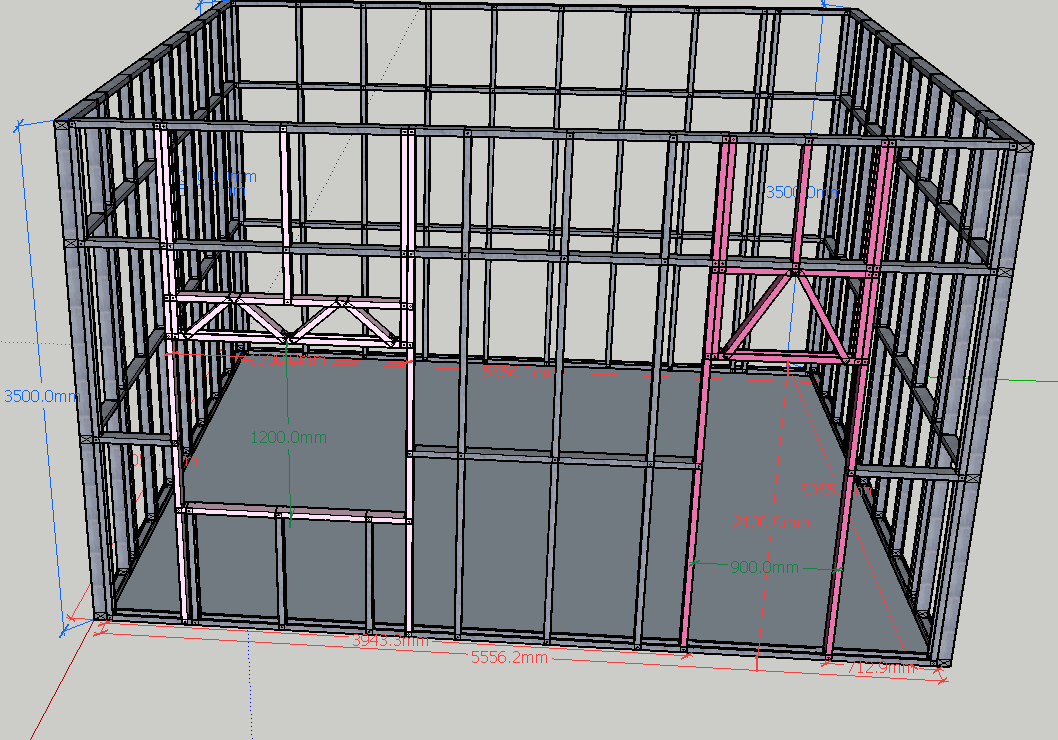Click the 5556.2mm bottom dimension label
1058x740 pixels.
[x=509, y=658]
